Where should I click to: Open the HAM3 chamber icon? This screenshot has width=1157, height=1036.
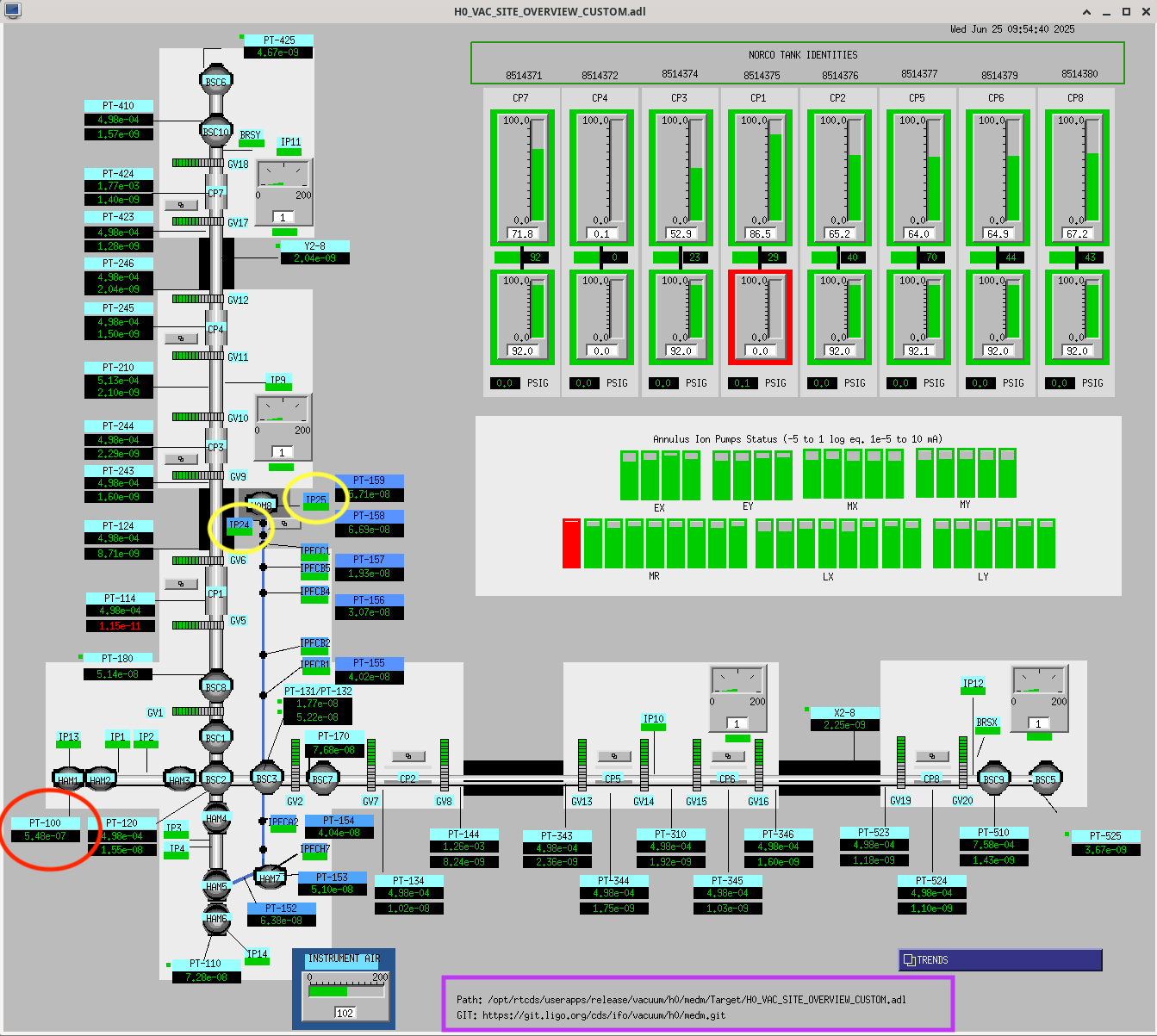click(x=179, y=780)
